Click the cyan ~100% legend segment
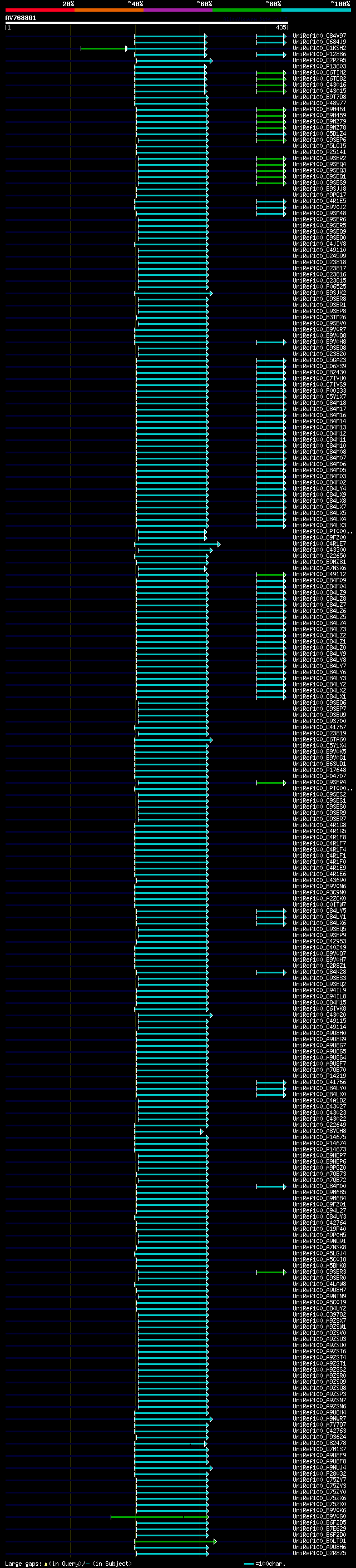Viewport: 356px width, 1568px height. coord(316,10)
